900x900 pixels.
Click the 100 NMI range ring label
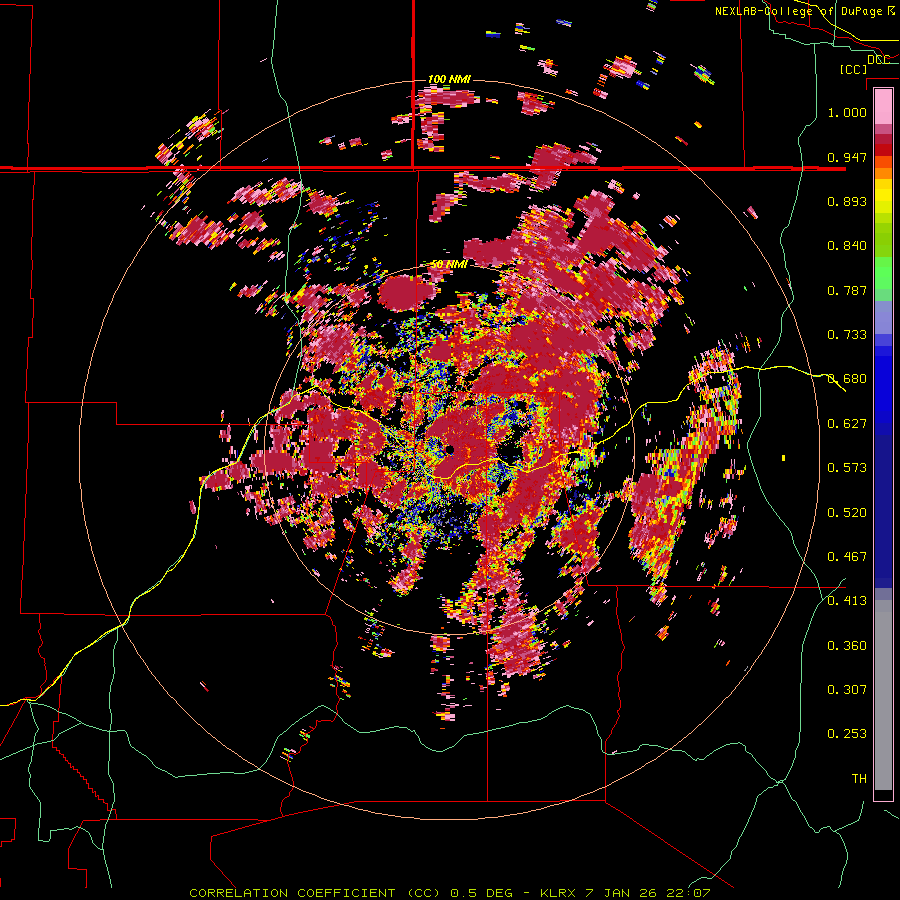(x=449, y=79)
